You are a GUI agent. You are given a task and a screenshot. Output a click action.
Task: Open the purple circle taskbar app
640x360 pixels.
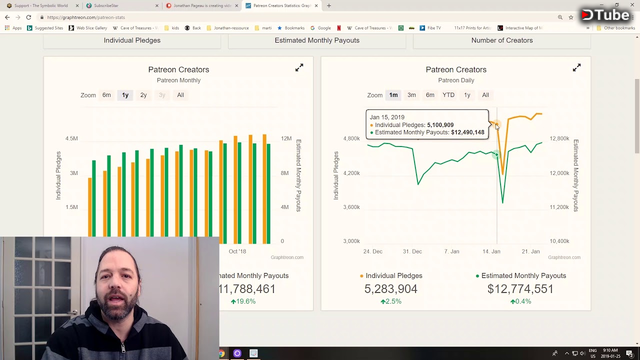[237, 353]
